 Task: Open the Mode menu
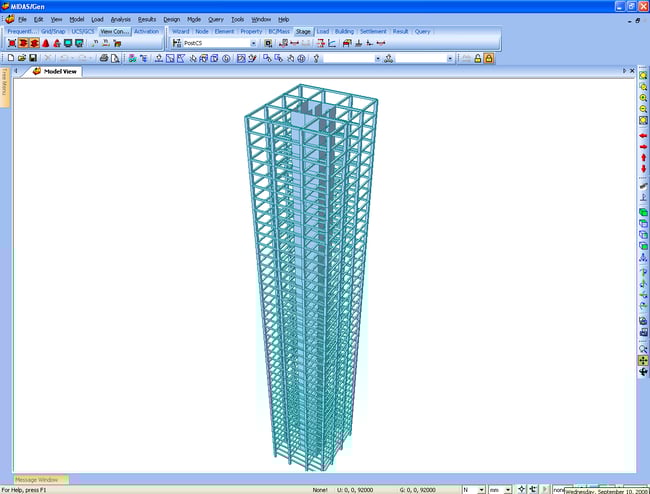pyautogui.click(x=194, y=19)
